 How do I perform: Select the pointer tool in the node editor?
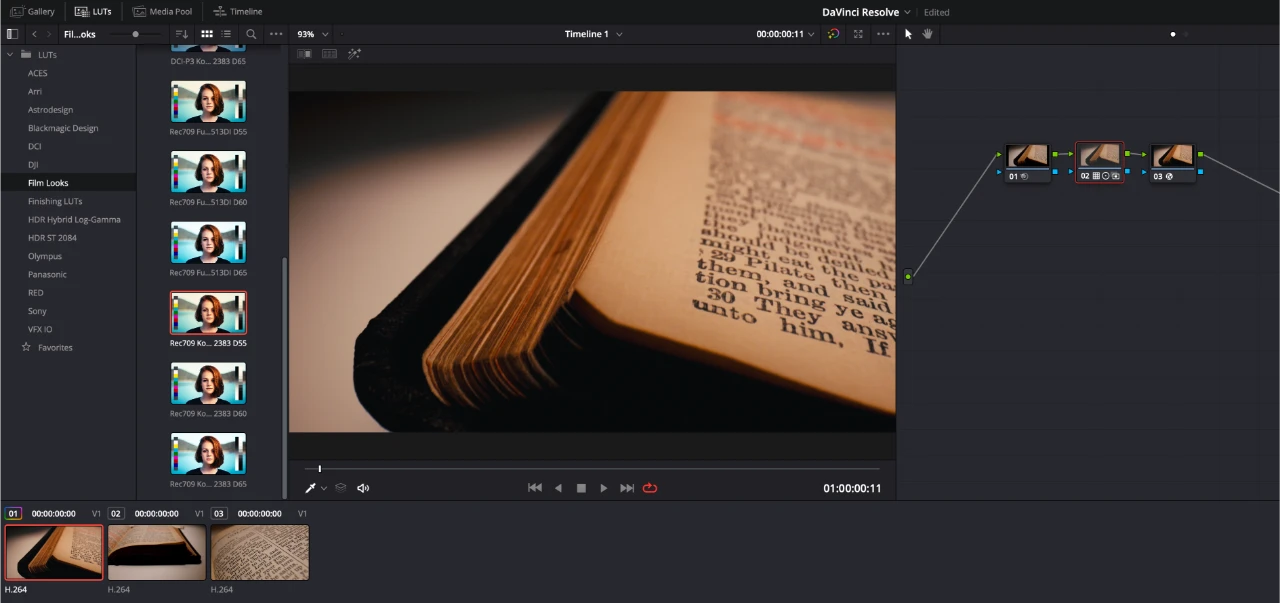click(x=906, y=33)
